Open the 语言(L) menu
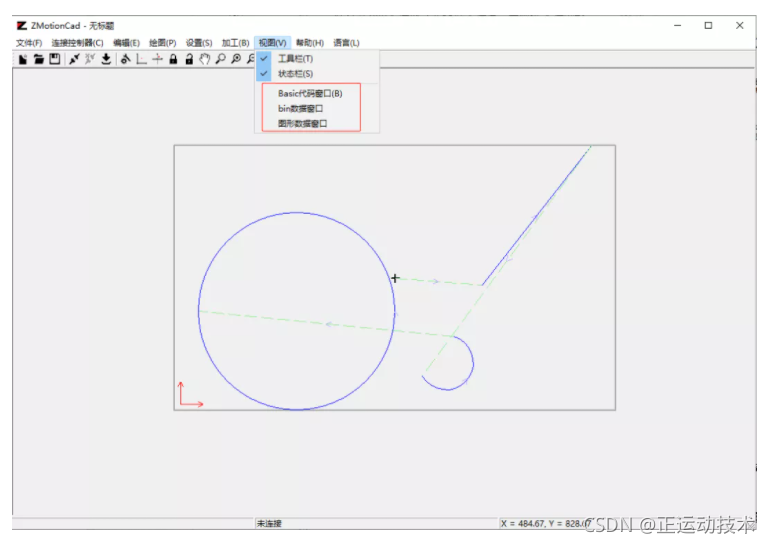This screenshot has width=770, height=543. [x=346, y=43]
